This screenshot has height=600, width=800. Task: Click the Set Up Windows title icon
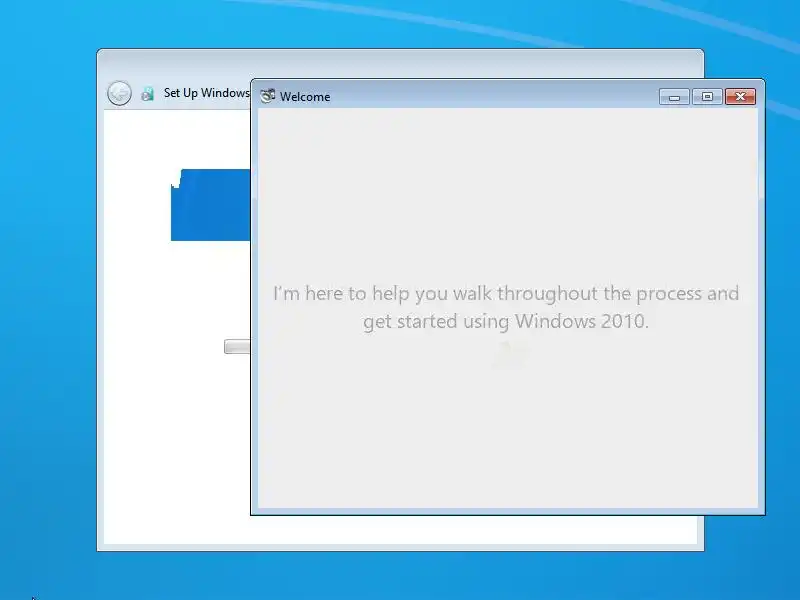pos(147,93)
